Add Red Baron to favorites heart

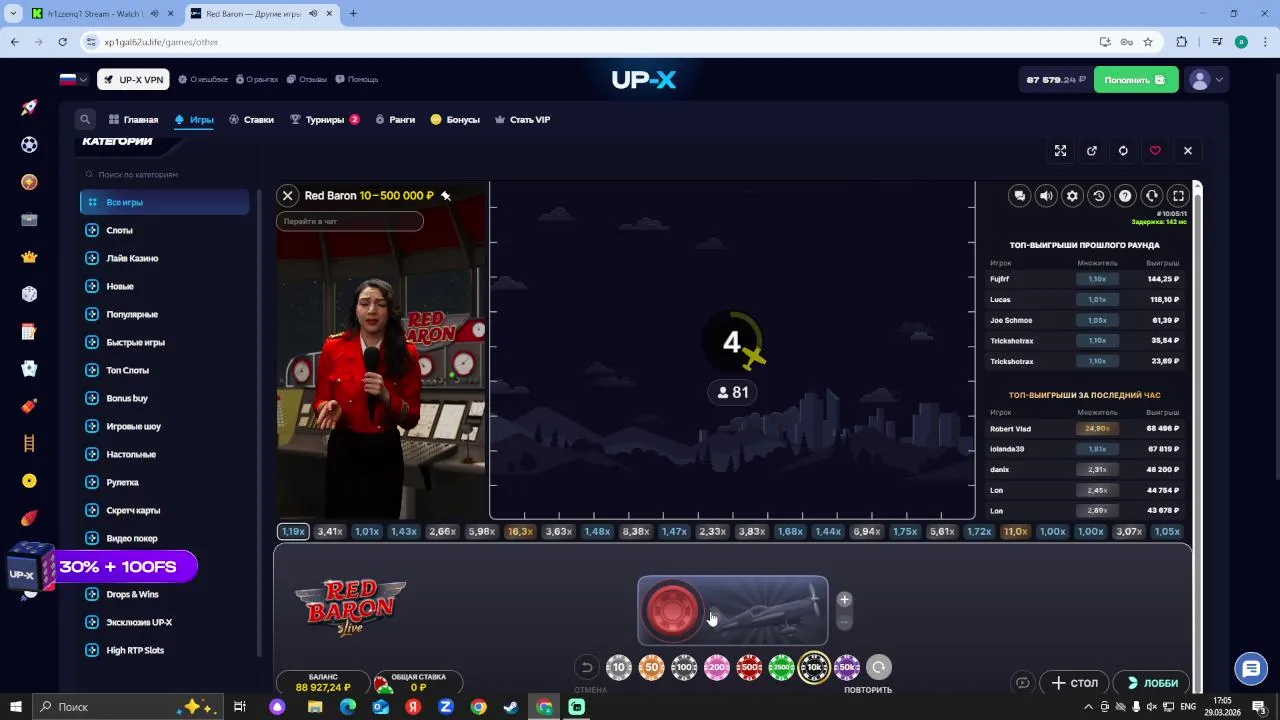[1155, 151]
